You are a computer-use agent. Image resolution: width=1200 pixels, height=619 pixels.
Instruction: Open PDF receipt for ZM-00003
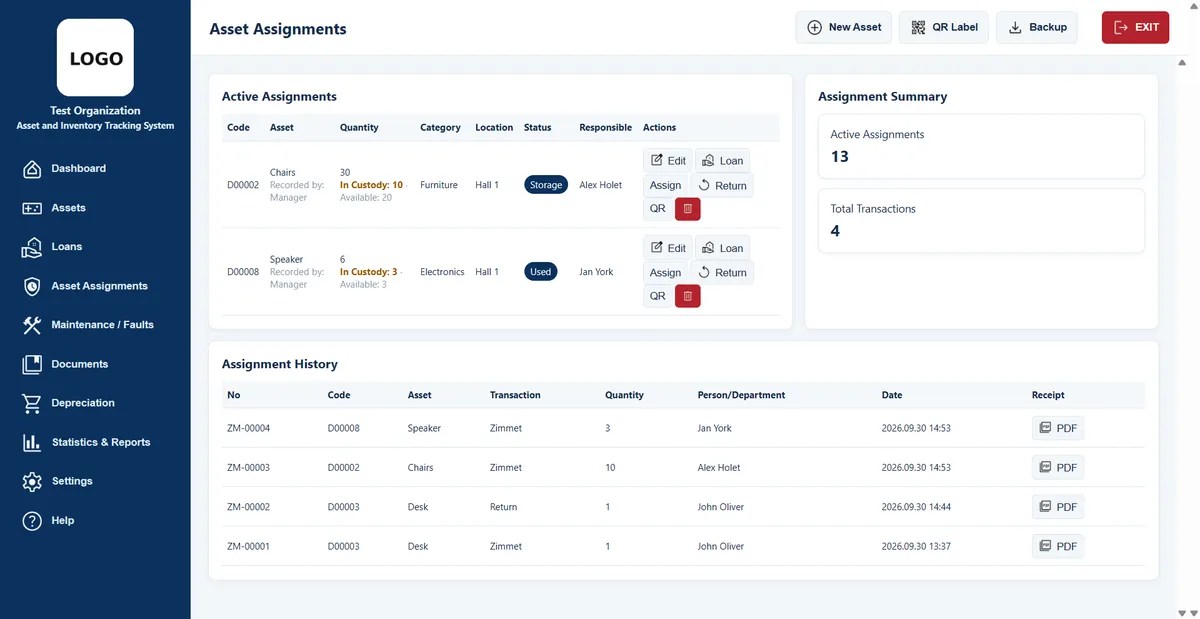point(1058,467)
